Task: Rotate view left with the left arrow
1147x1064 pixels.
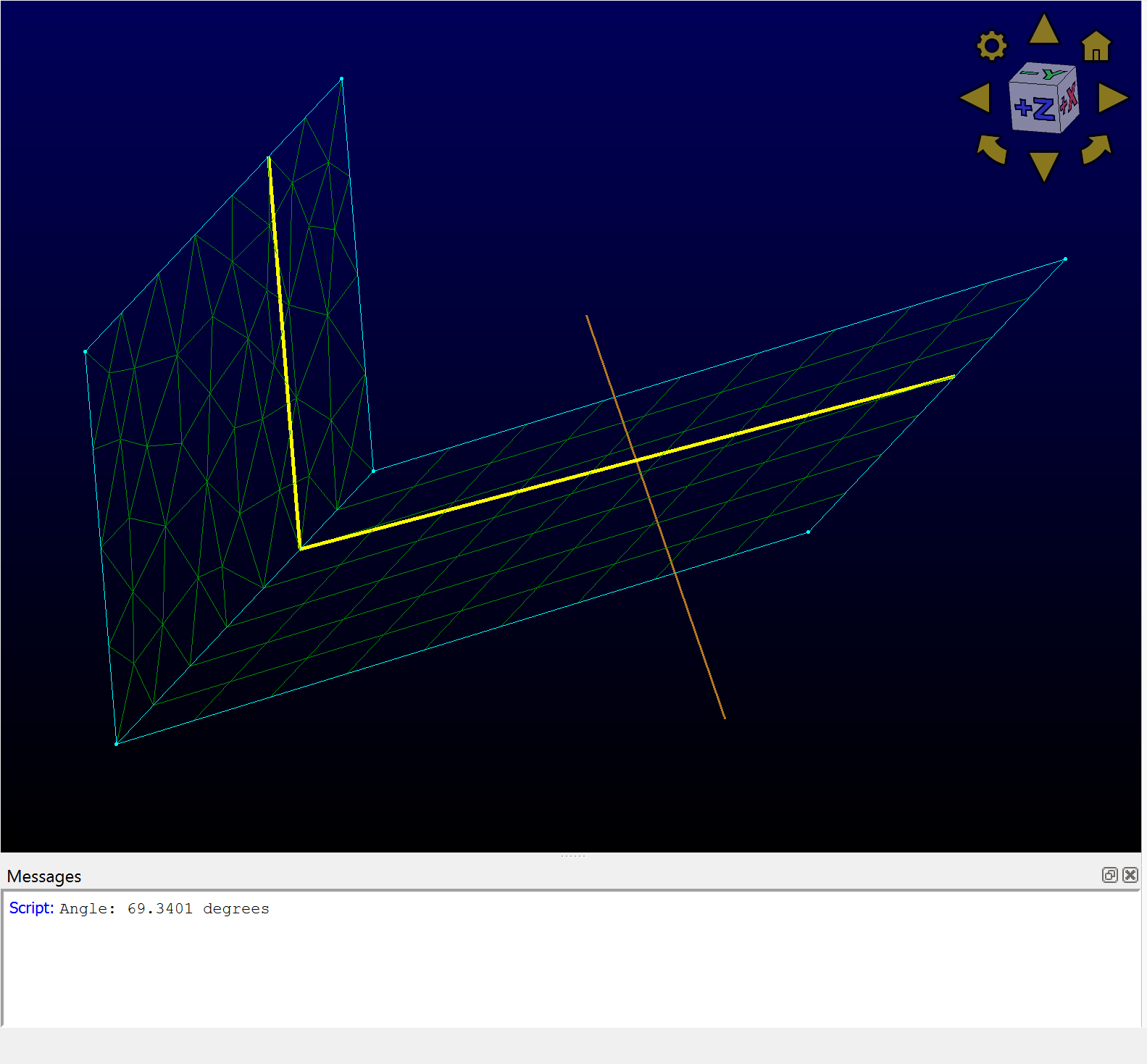Action: click(975, 98)
